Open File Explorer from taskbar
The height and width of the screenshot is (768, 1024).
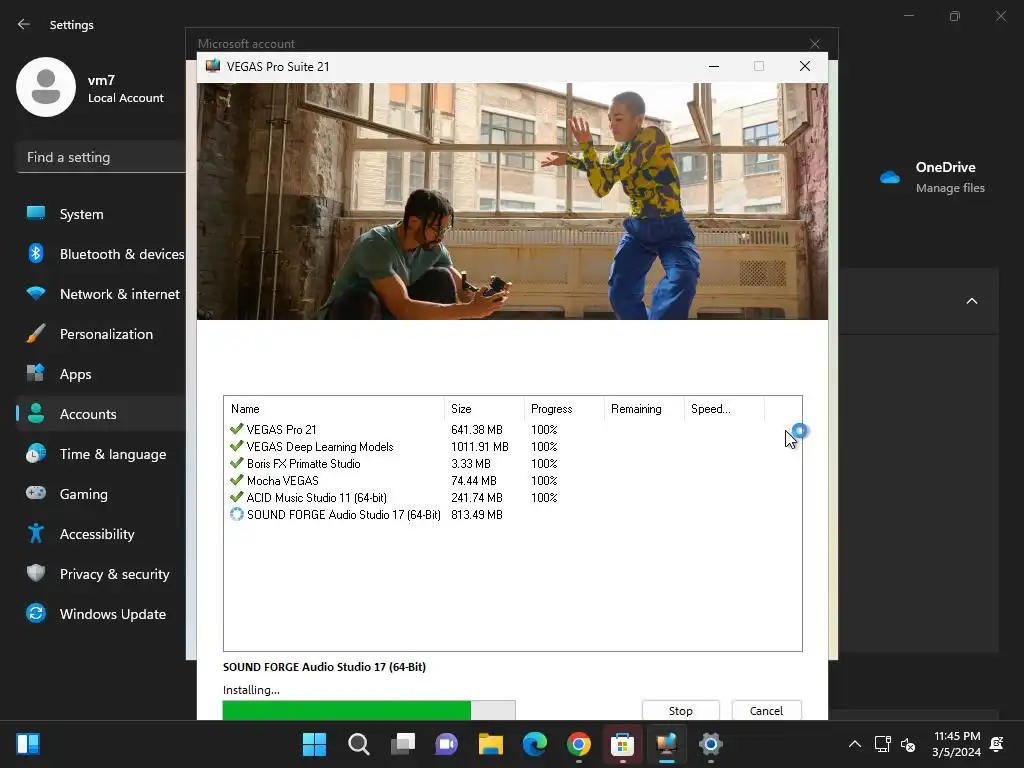pyautogui.click(x=490, y=744)
